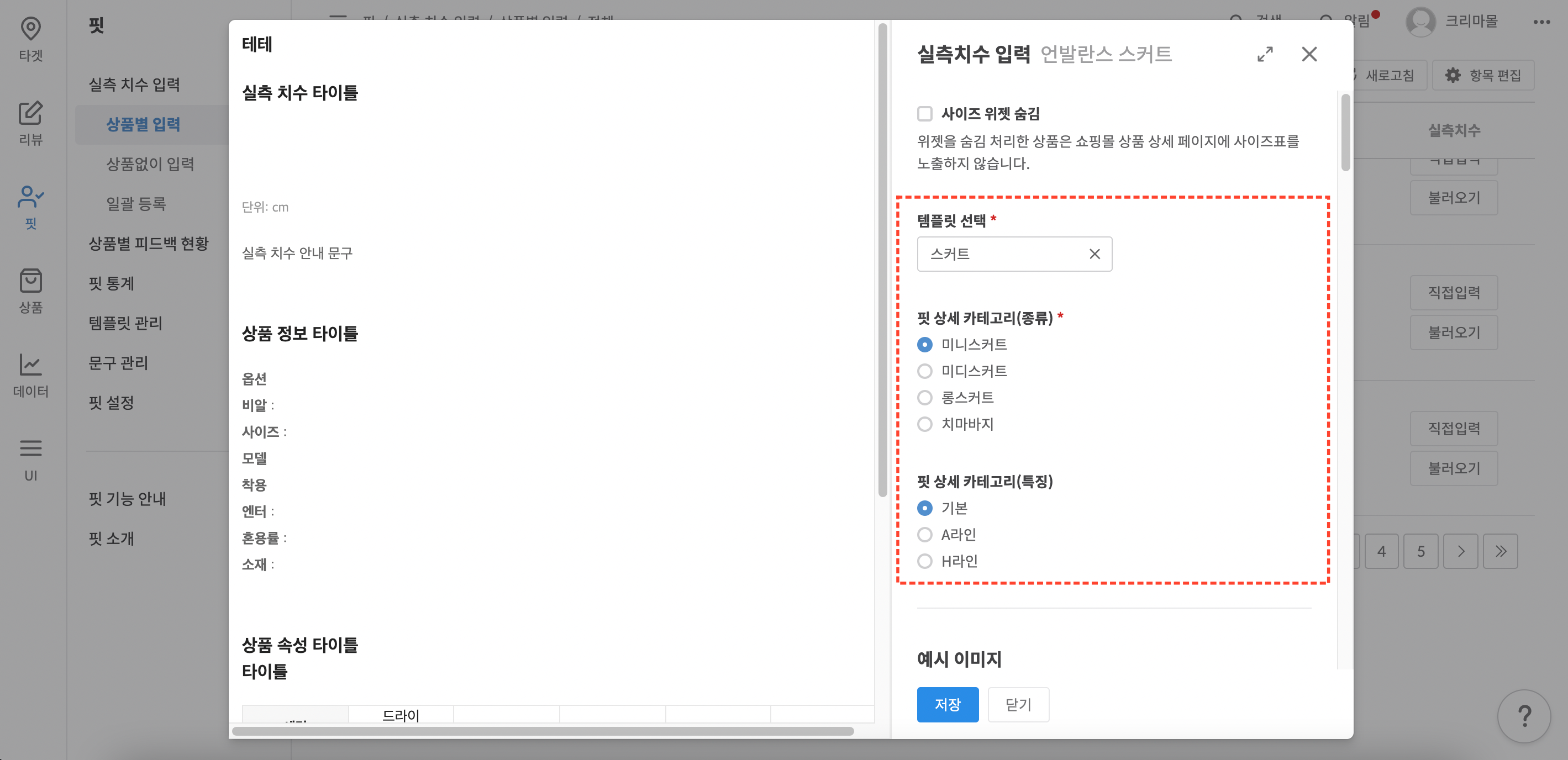Open the 템플릿 선택 combo box
The height and width of the screenshot is (760, 1568).
1004,254
